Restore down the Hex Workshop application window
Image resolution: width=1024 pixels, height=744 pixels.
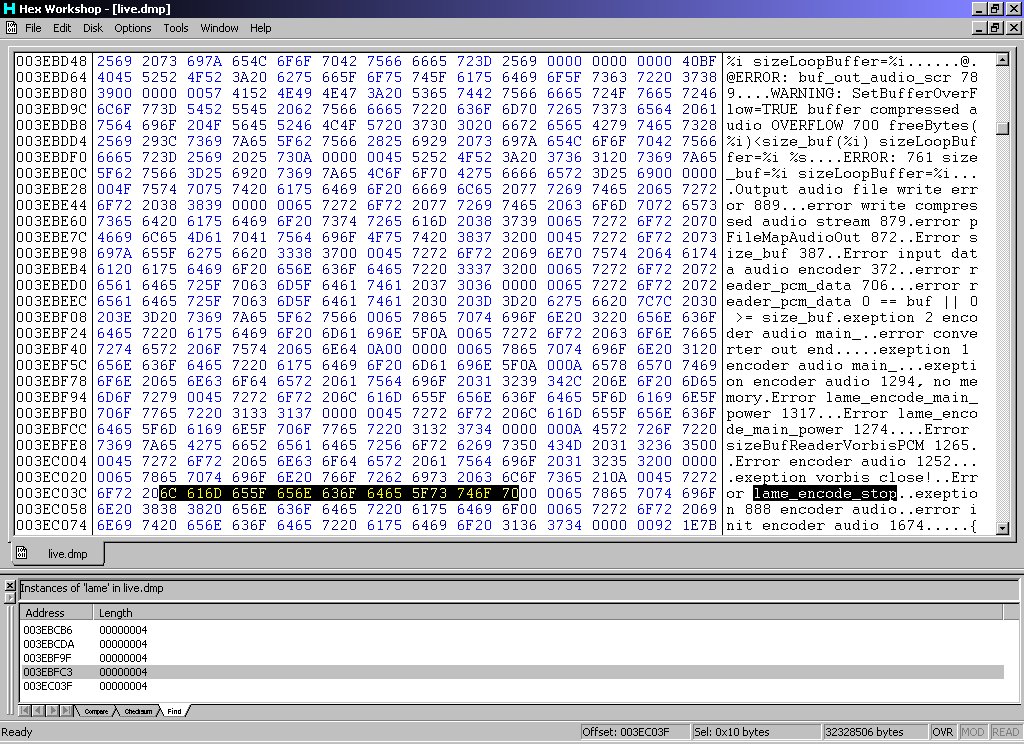click(994, 8)
